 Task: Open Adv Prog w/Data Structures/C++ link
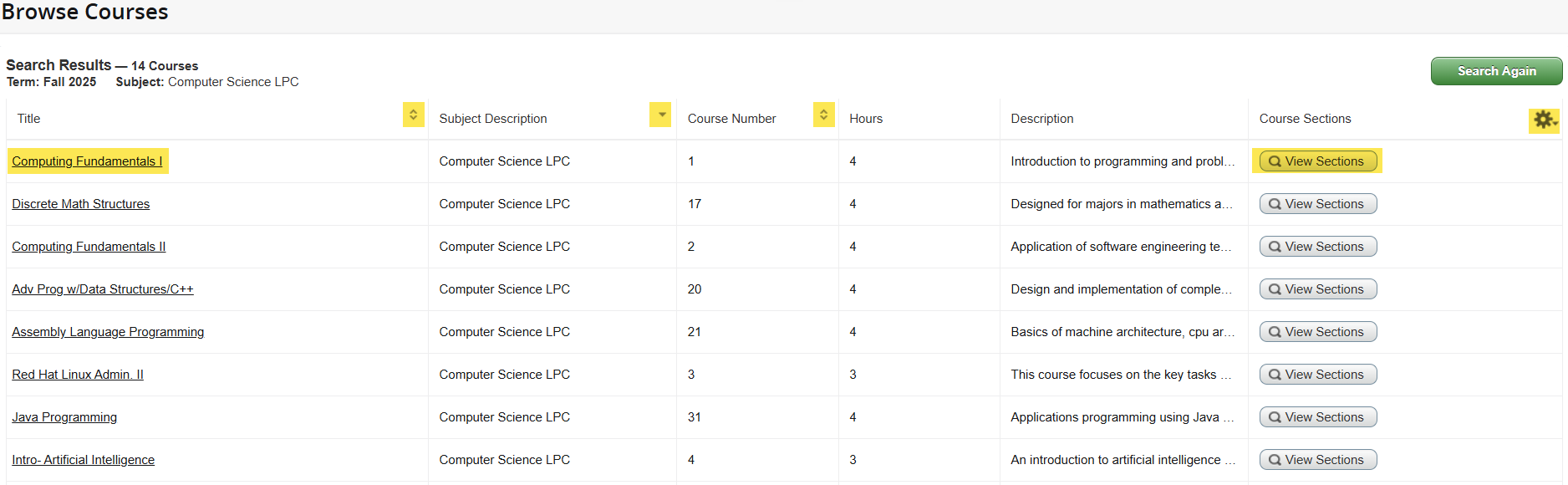(x=102, y=289)
